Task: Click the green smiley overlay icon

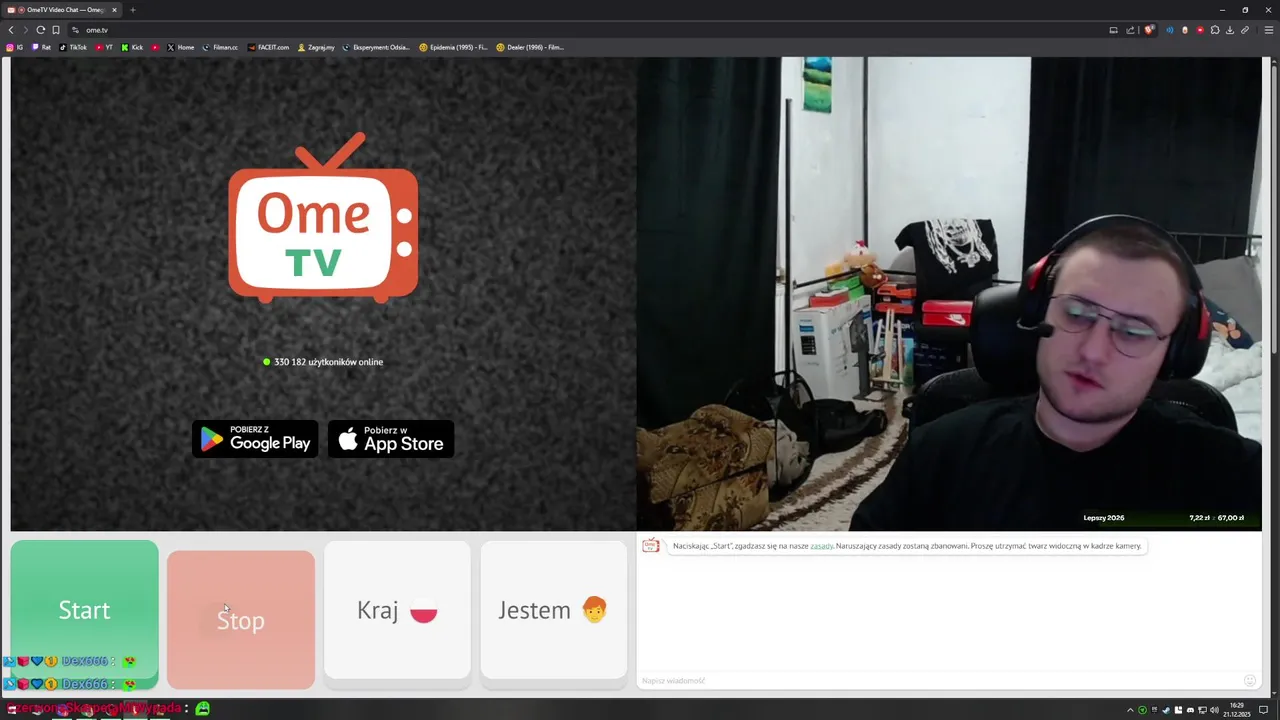Action: click(x=203, y=708)
